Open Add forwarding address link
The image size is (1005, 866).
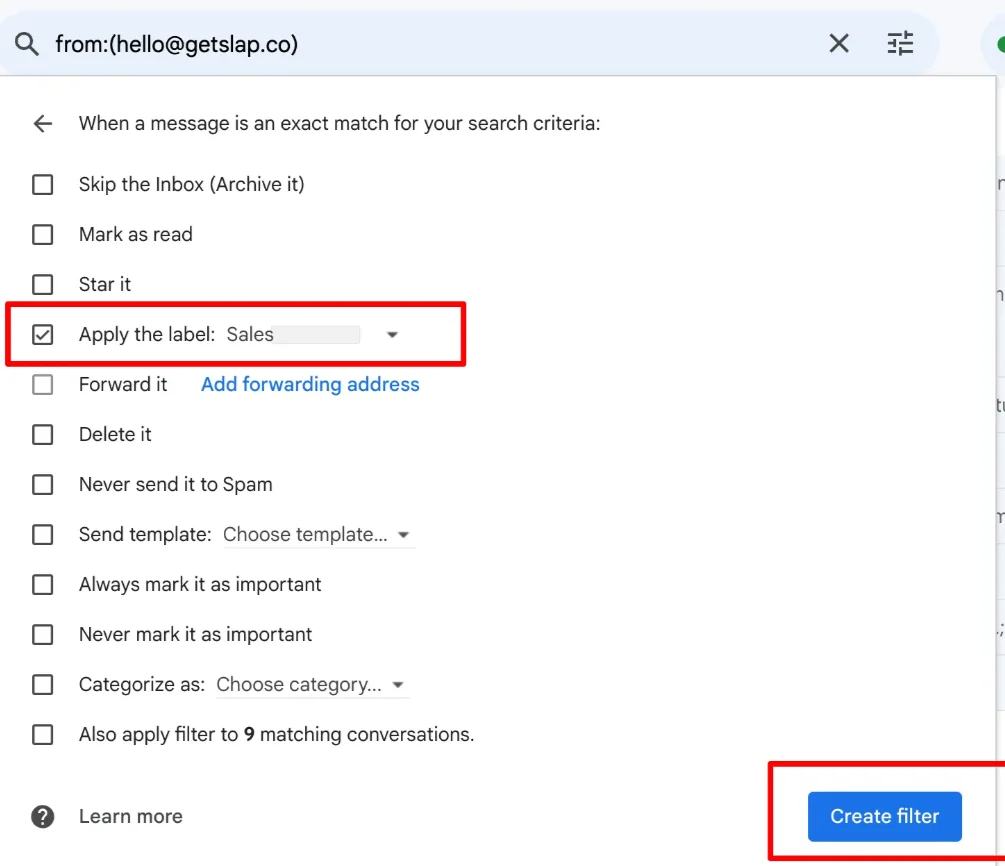click(x=310, y=385)
